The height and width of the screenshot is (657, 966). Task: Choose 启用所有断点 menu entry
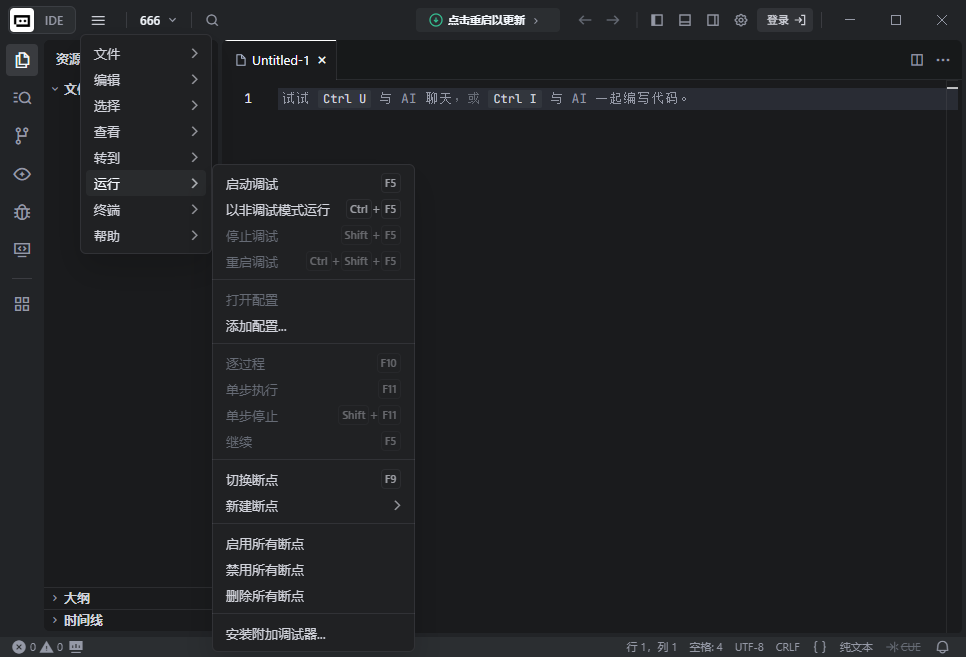(313, 544)
